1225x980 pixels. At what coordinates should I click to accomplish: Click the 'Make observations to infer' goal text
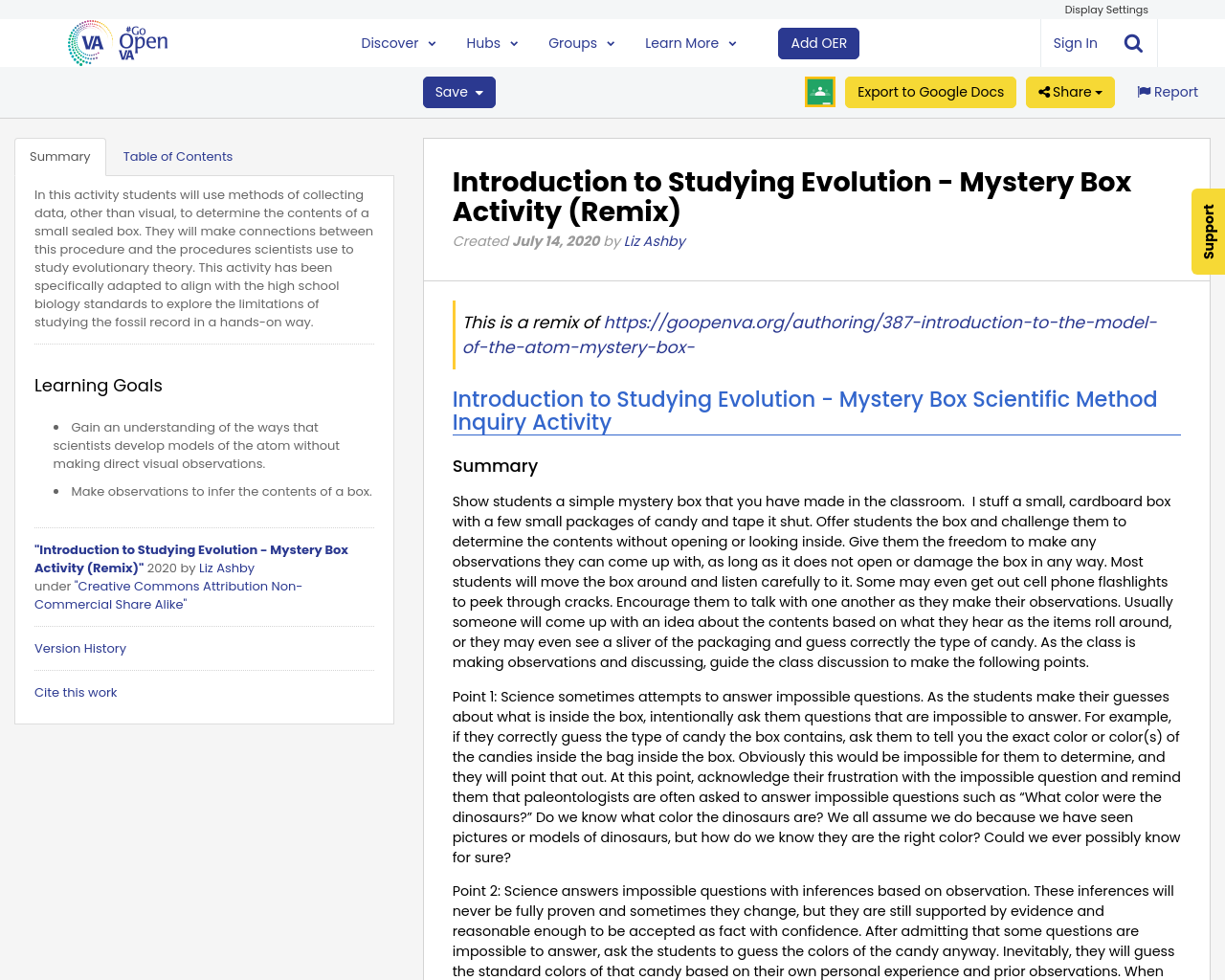pyautogui.click(x=221, y=492)
